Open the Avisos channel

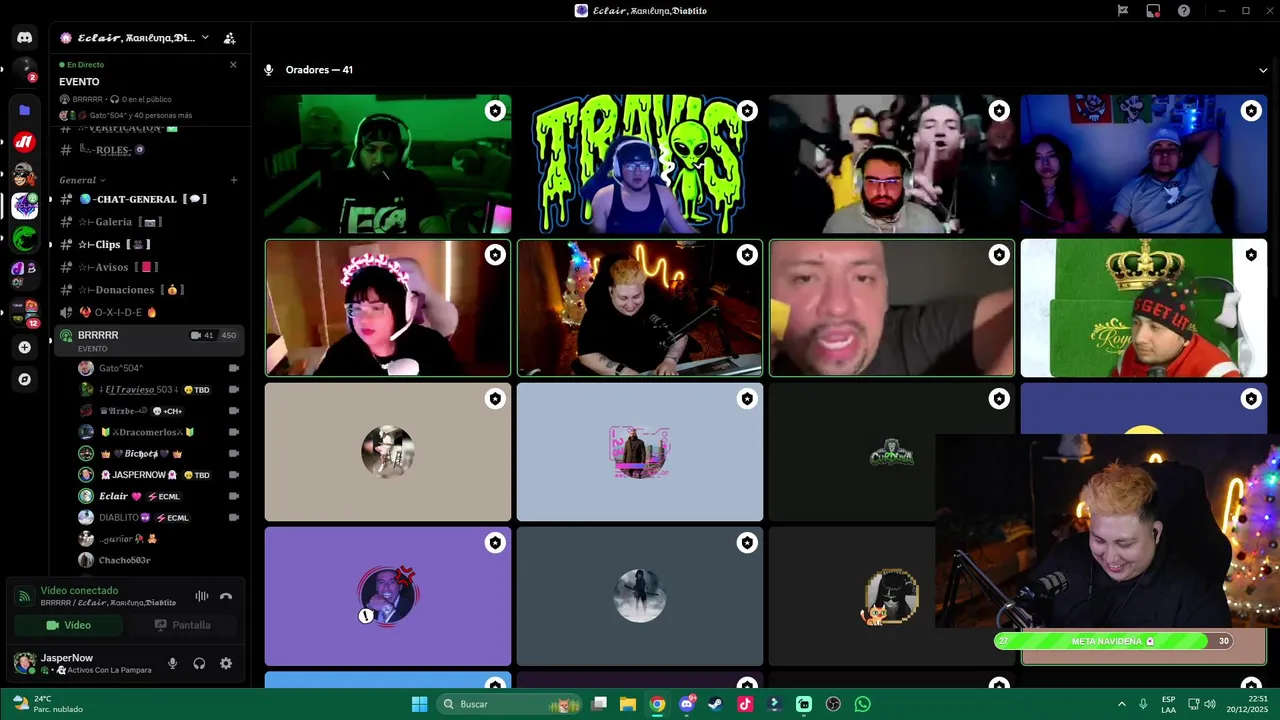click(148, 267)
